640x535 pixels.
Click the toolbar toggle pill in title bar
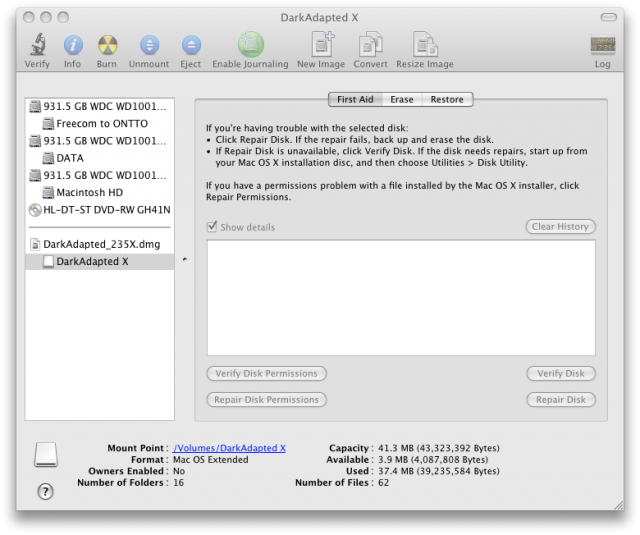coord(608,17)
